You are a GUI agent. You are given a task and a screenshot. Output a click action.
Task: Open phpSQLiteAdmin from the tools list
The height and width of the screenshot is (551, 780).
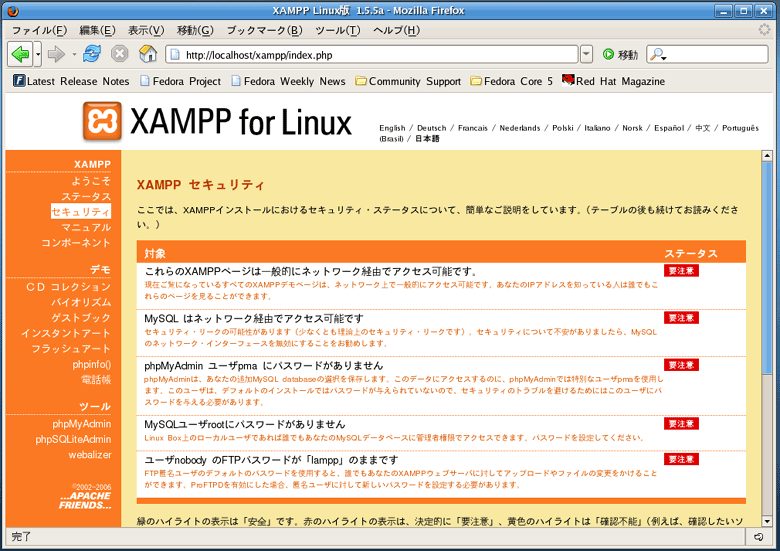(74, 439)
